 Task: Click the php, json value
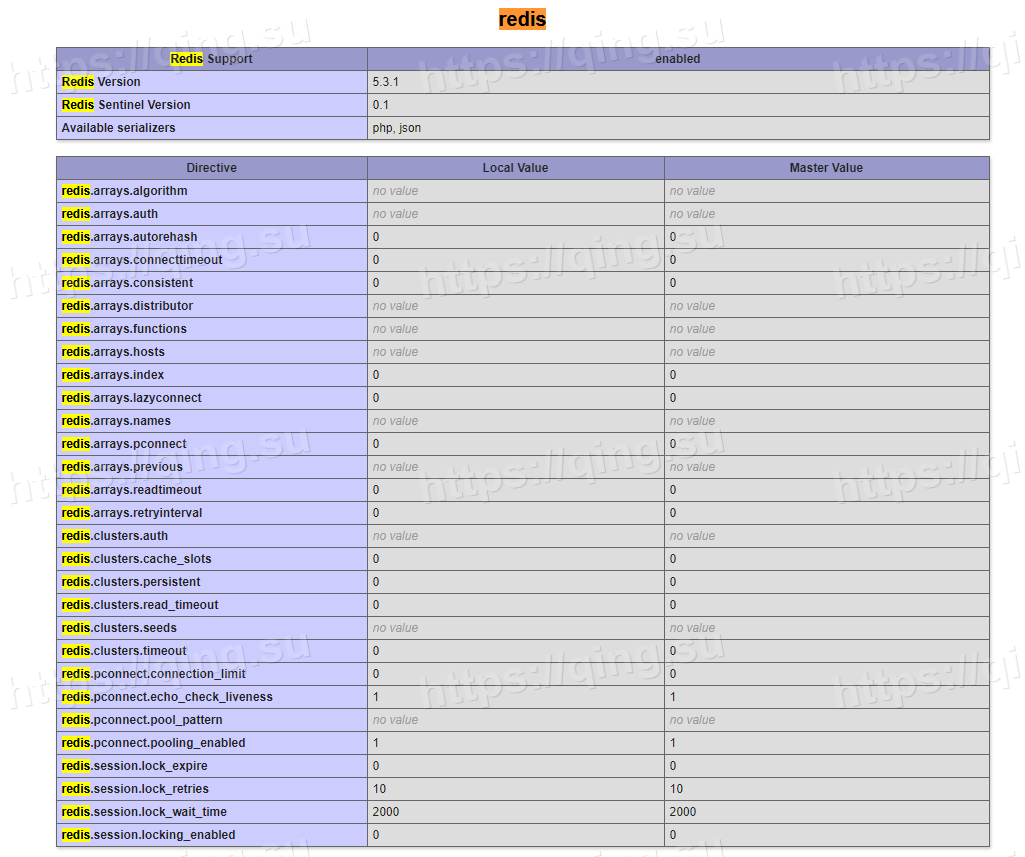click(x=397, y=127)
